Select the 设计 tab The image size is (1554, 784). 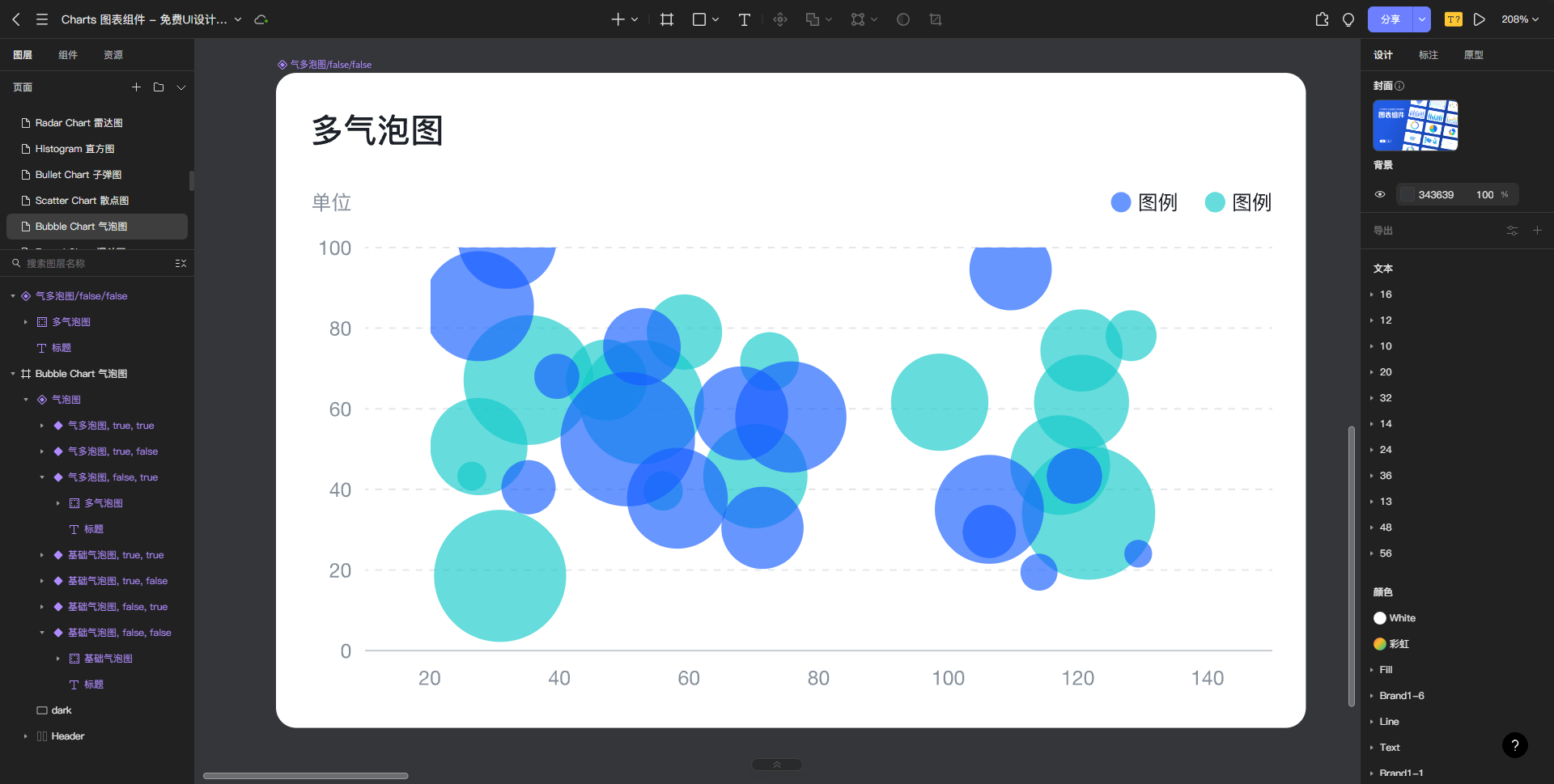coord(1383,55)
